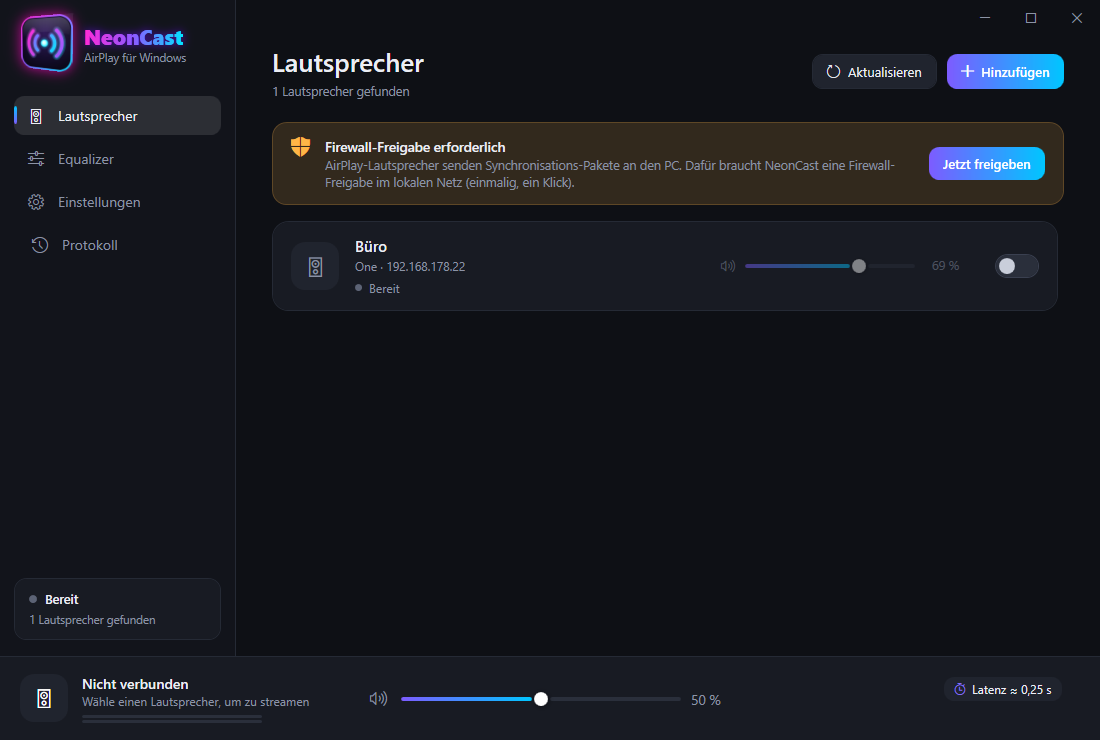Show the Protokoll page
1100x740 pixels.
pos(117,245)
